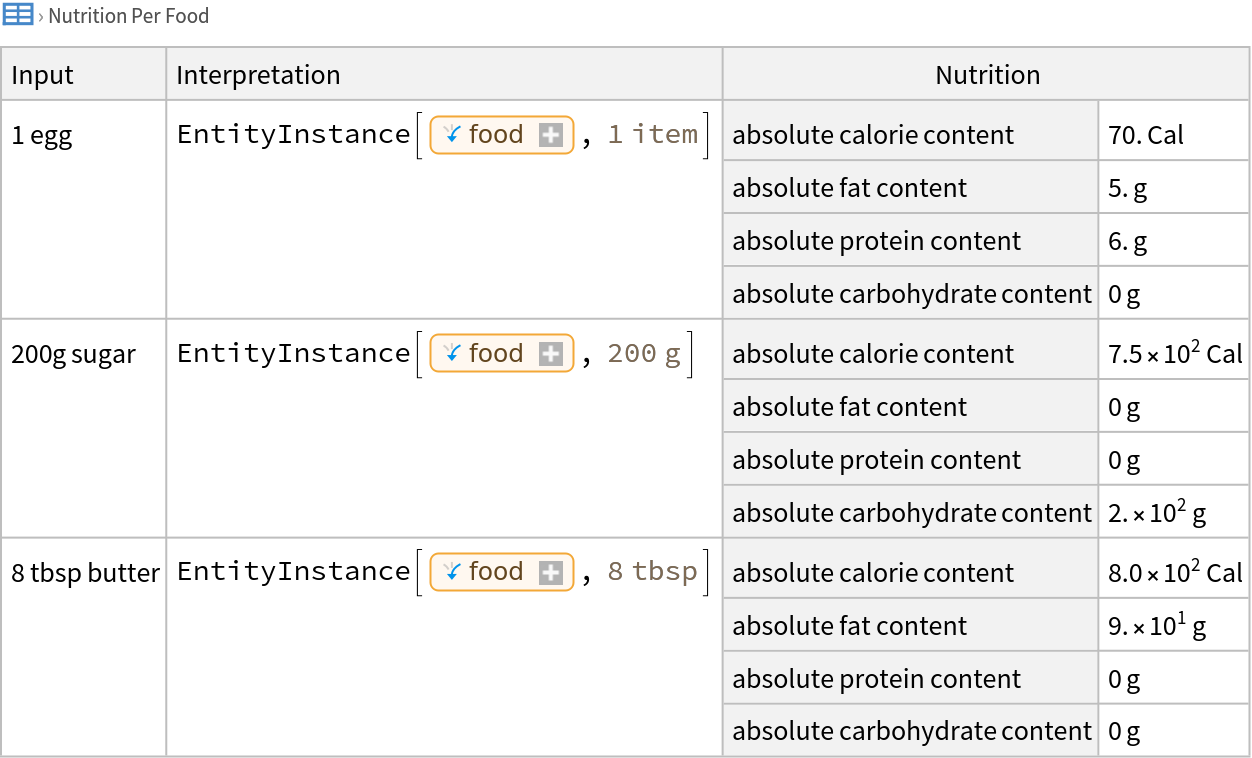
Task: Click the 200 g quantity
Action: pyautogui.click(x=644, y=354)
